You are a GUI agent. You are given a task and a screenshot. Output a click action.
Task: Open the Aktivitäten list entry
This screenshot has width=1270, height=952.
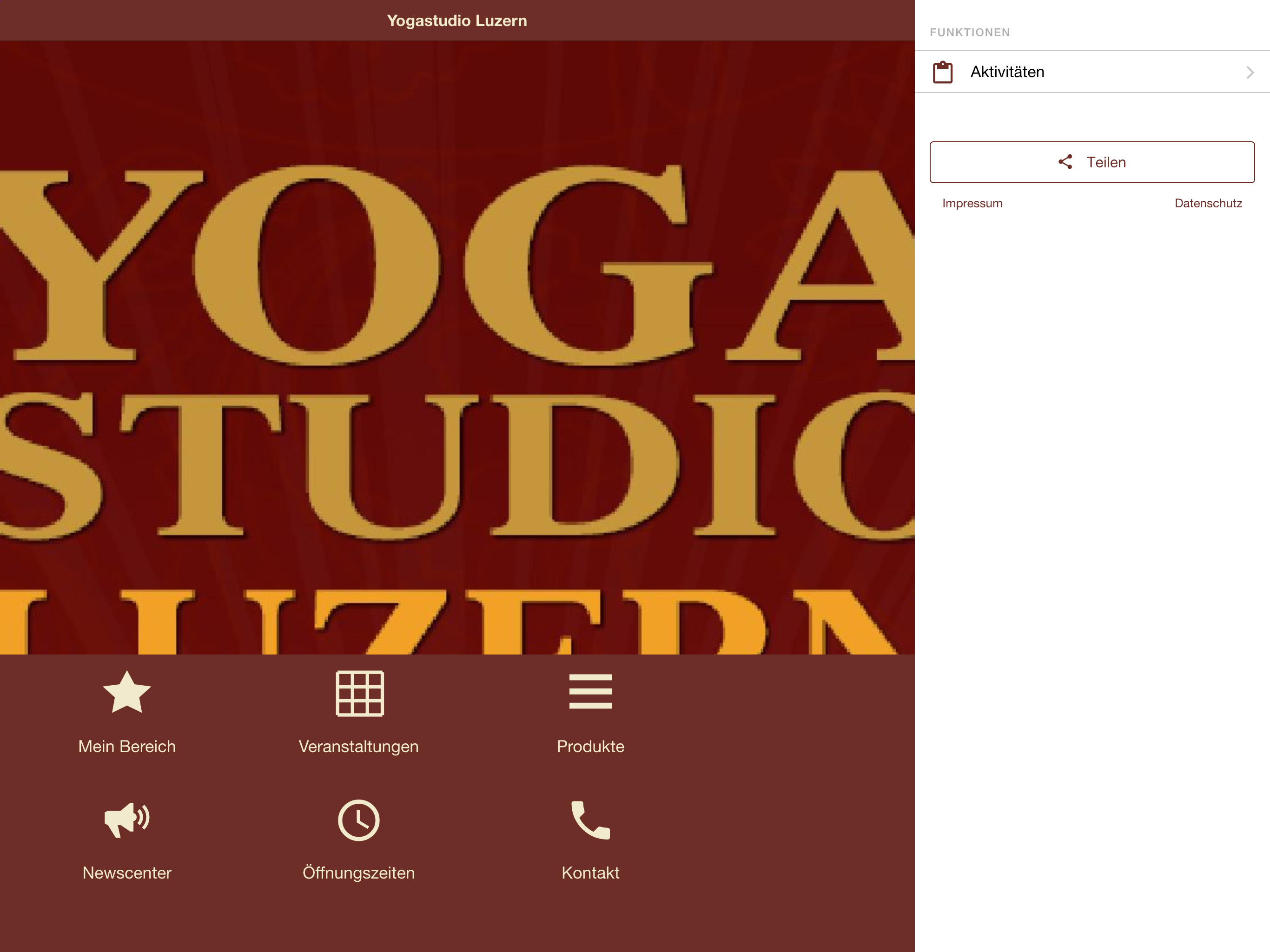point(1007,73)
